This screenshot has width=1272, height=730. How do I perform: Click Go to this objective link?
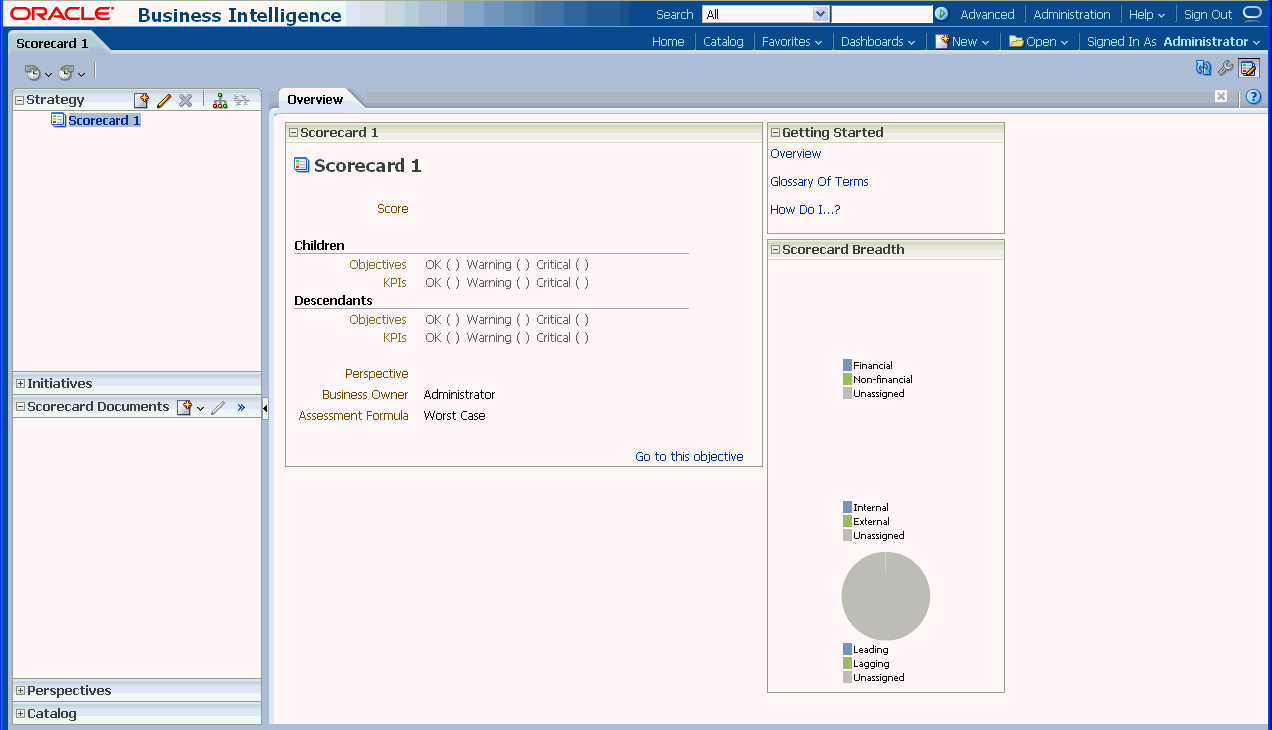tap(689, 457)
